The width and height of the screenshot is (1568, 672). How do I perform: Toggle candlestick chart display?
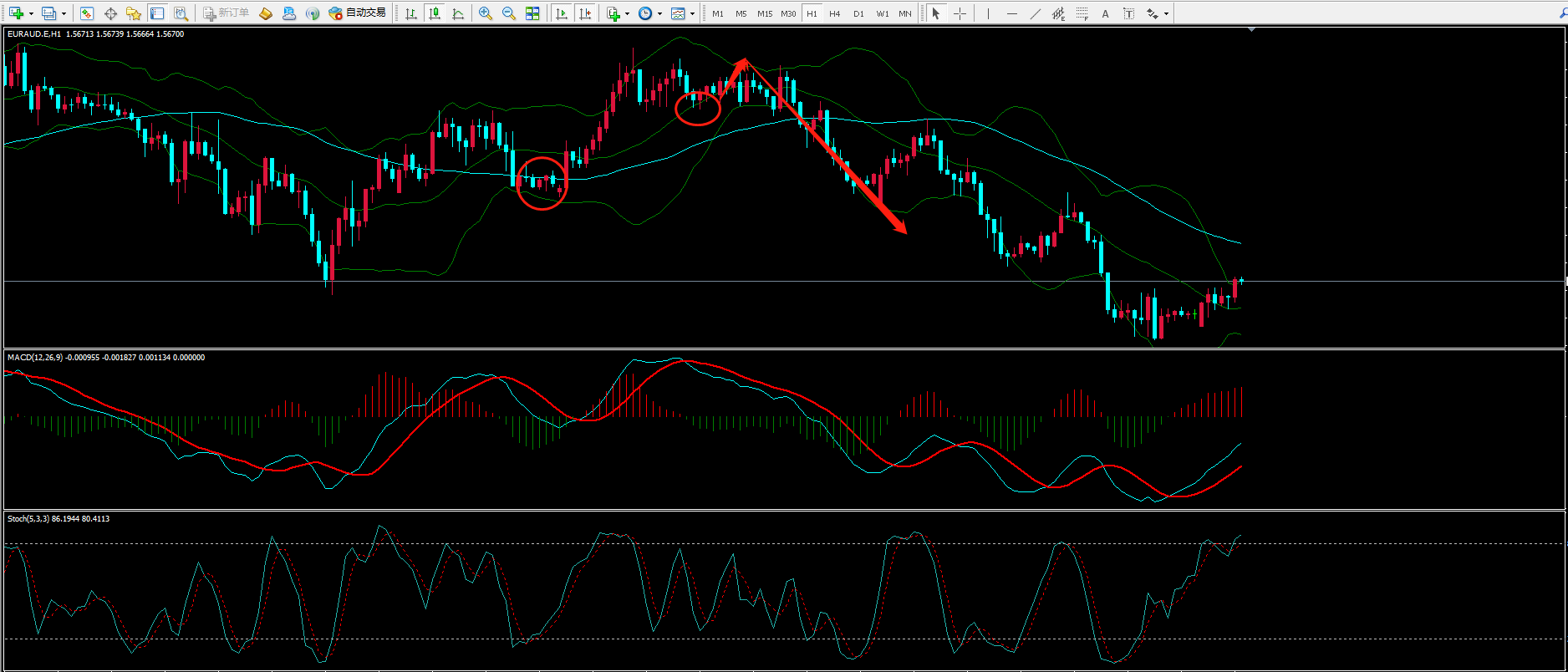point(435,13)
